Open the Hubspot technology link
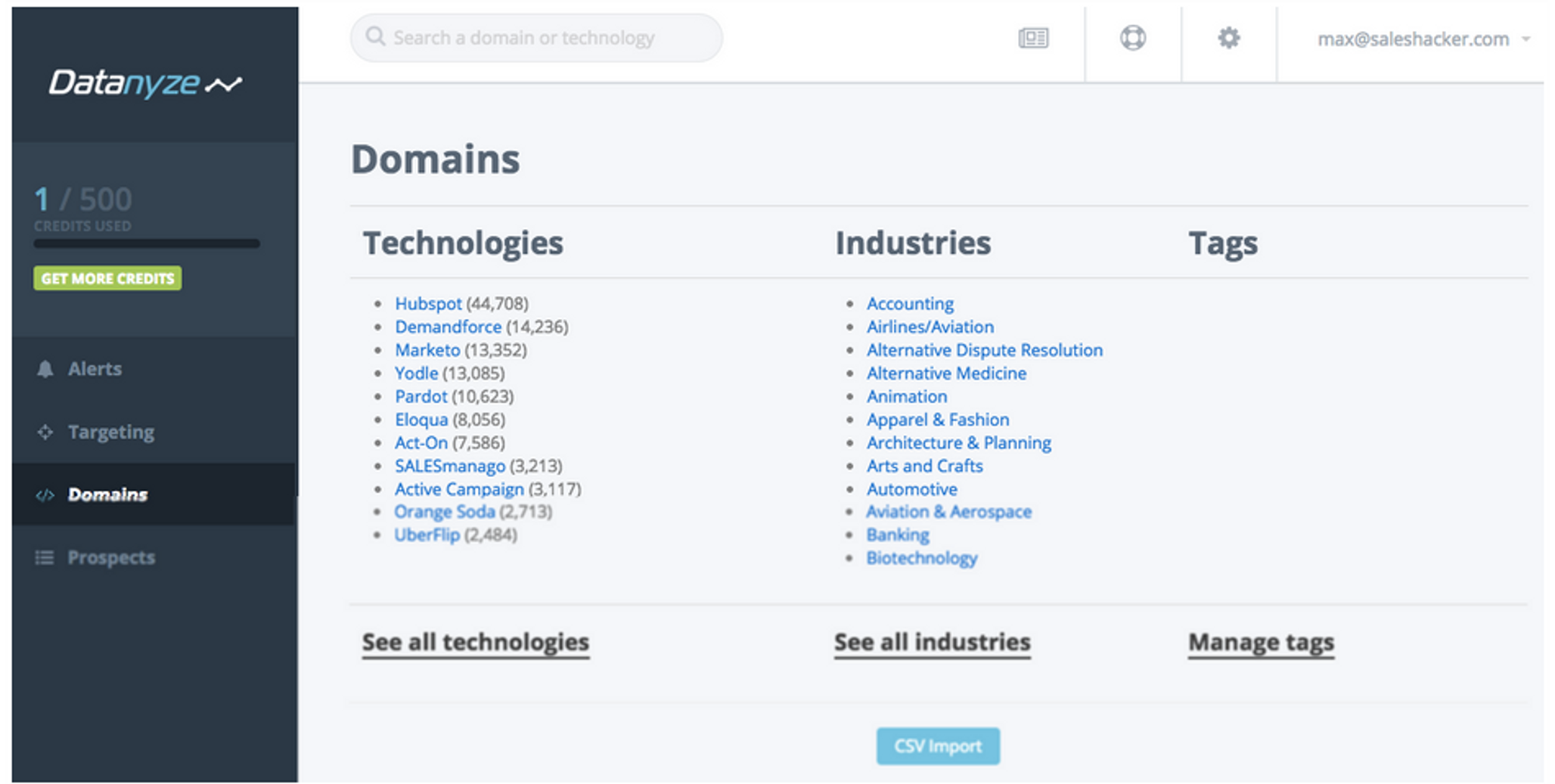The width and height of the screenshot is (1555, 784). 428,304
